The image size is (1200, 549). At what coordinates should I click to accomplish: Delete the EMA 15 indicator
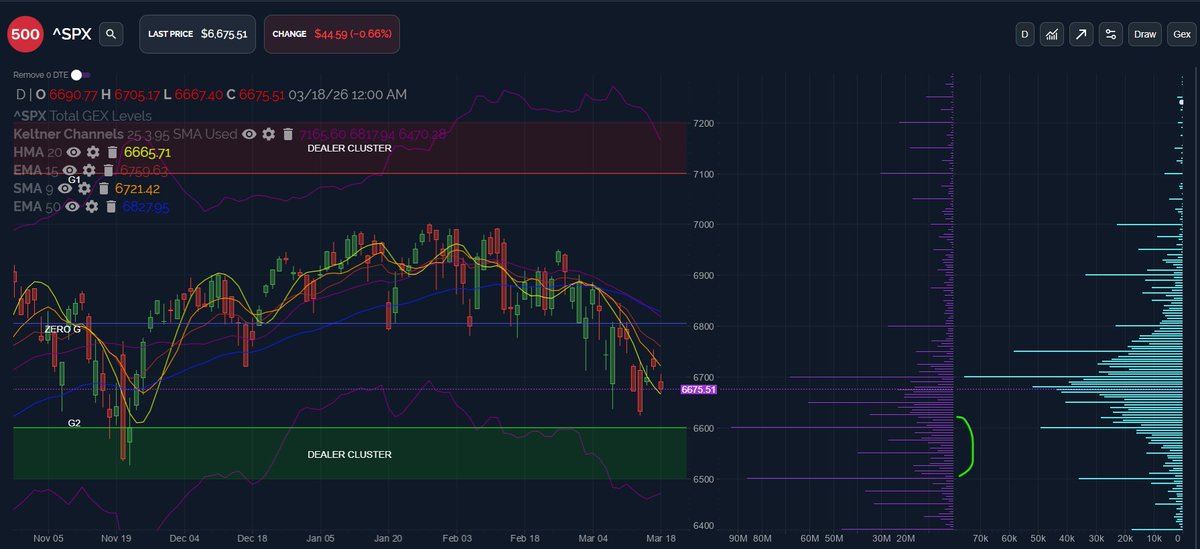click(x=108, y=170)
